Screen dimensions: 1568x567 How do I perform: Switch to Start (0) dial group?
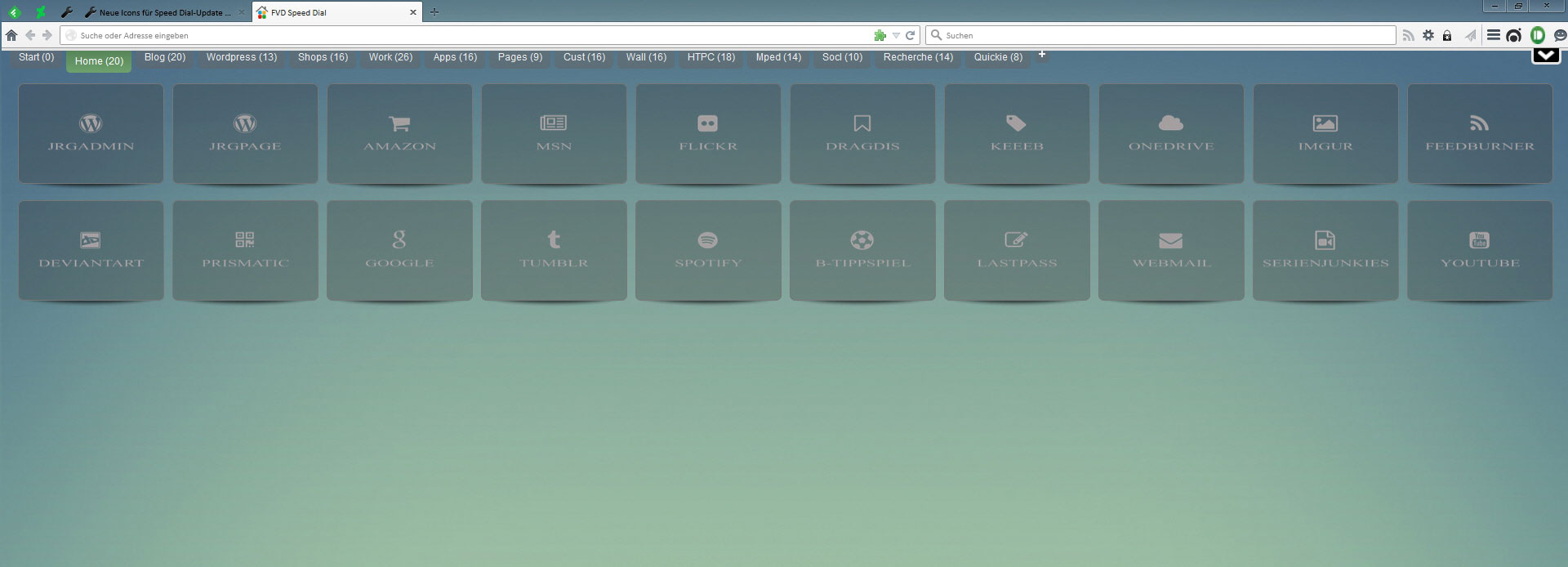coord(37,57)
